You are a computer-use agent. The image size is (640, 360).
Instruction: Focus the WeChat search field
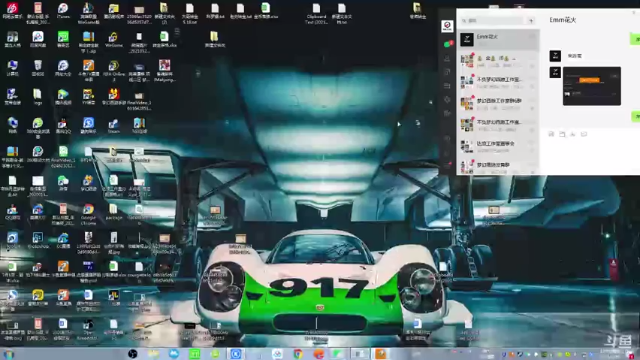point(492,20)
